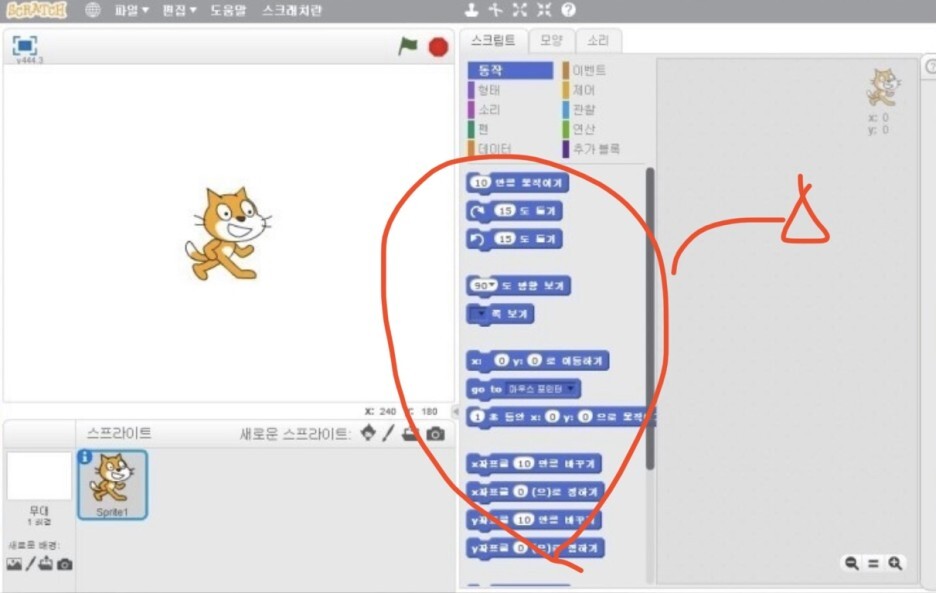
Task: Click the y field in 이동하기 block
Action: click(534, 360)
